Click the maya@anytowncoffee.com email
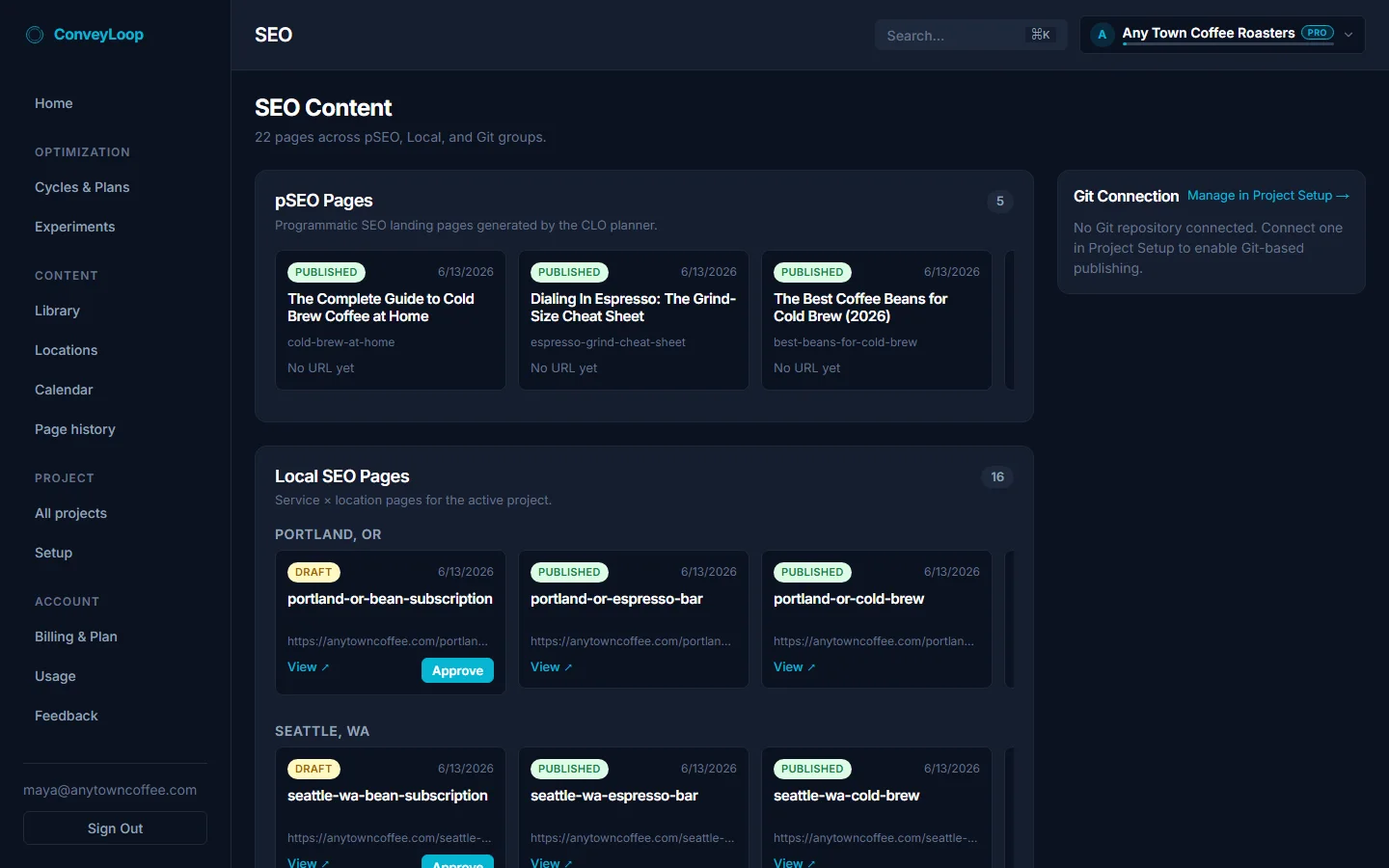The height and width of the screenshot is (868, 1389). click(110, 790)
